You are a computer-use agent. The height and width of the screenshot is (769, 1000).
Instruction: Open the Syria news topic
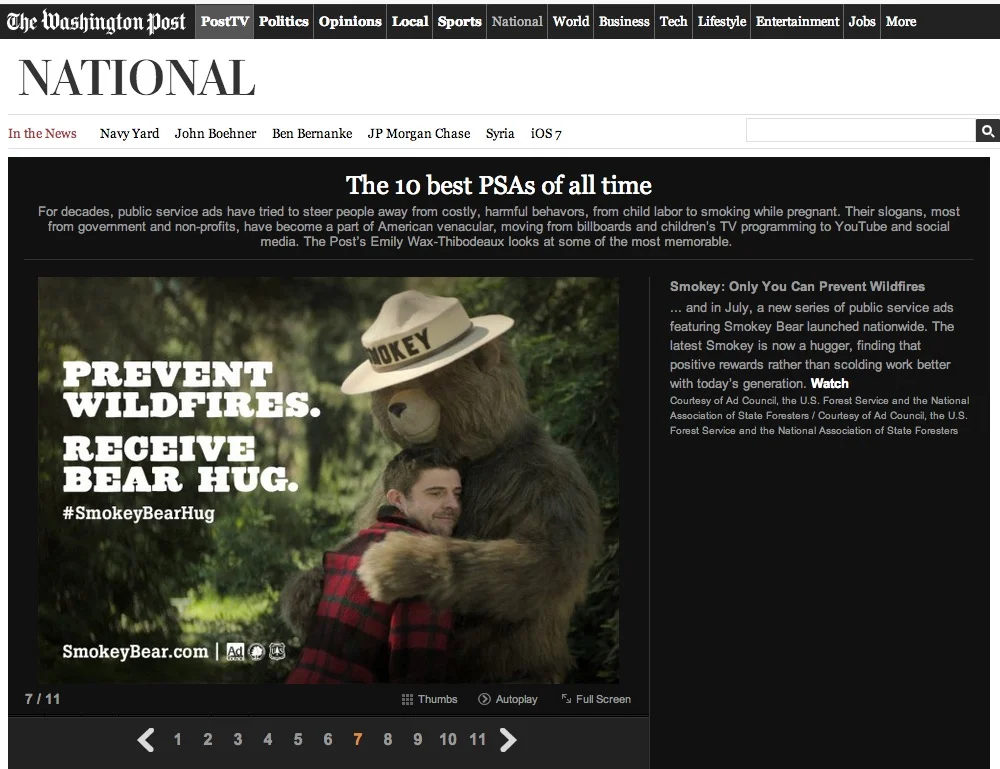500,133
